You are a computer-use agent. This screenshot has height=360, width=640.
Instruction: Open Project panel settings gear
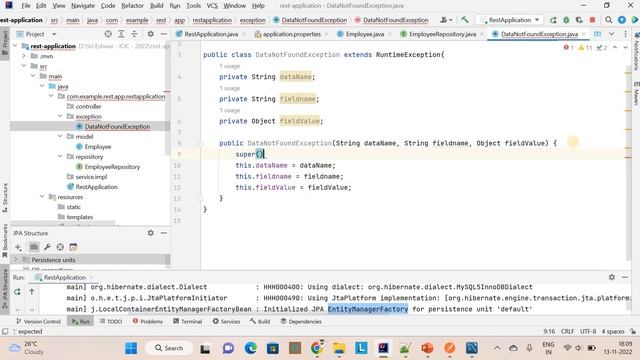(x=151, y=34)
